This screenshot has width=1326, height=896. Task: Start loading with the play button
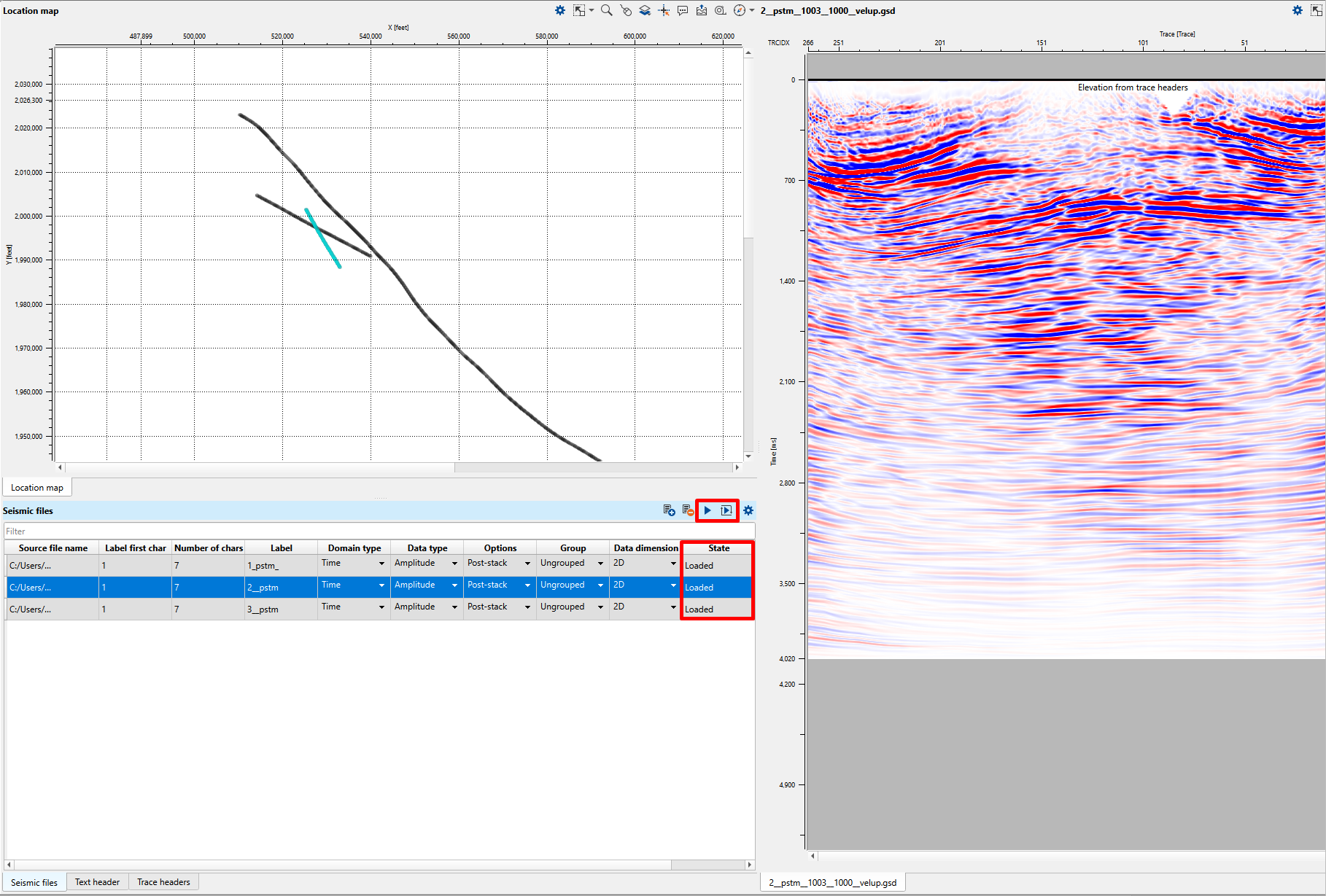pyautogui.click(x=707, y=510)
